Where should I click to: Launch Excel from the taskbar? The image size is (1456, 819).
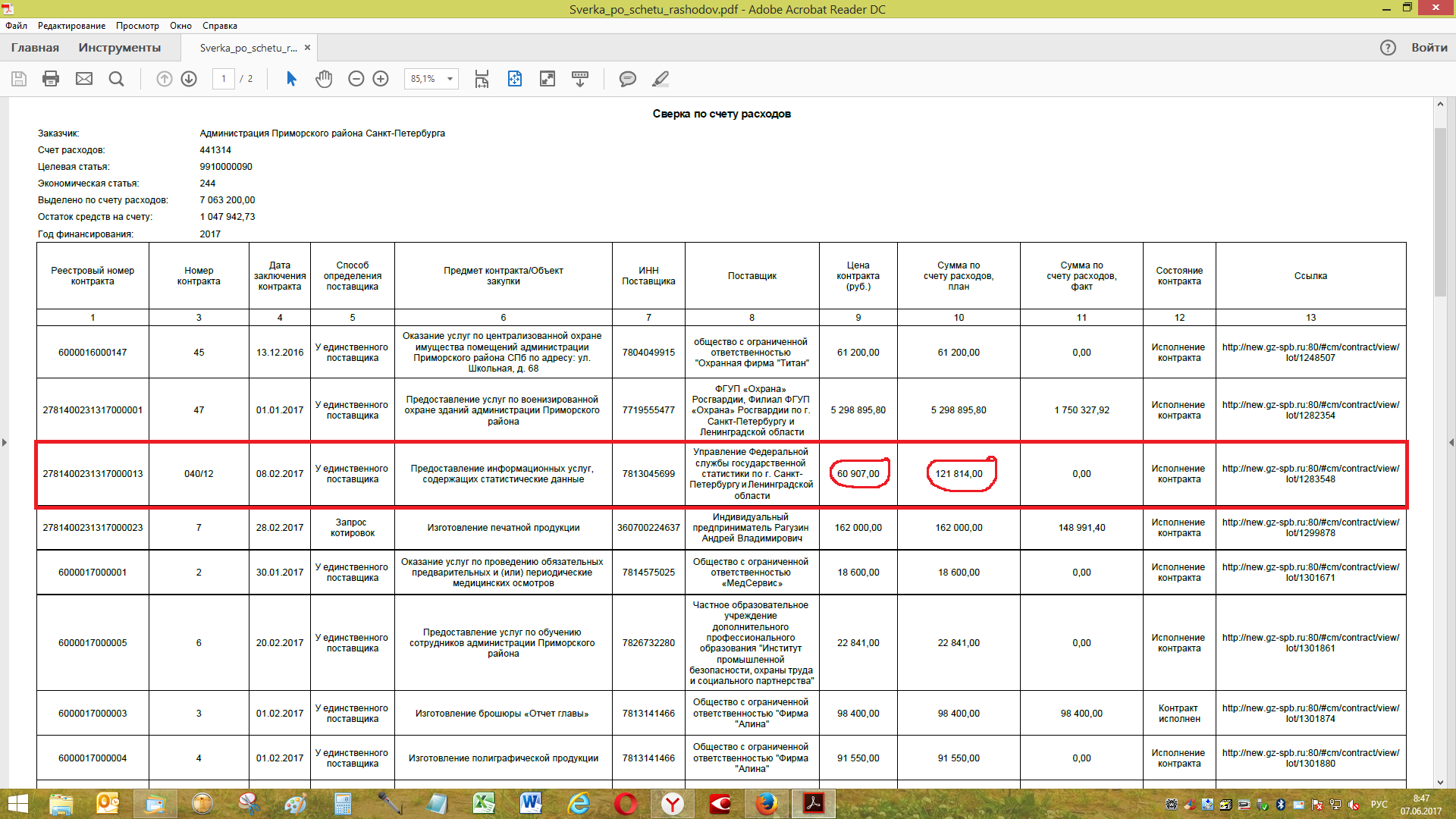coord(484,804)
